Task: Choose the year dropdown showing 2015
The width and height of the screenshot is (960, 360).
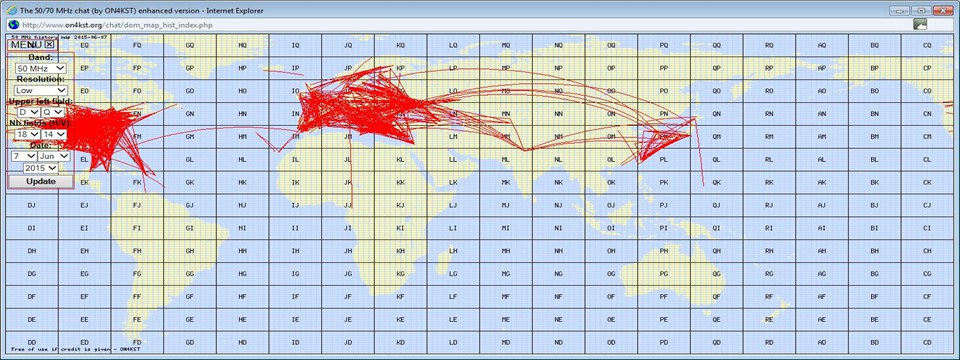Action: [40, 167]
